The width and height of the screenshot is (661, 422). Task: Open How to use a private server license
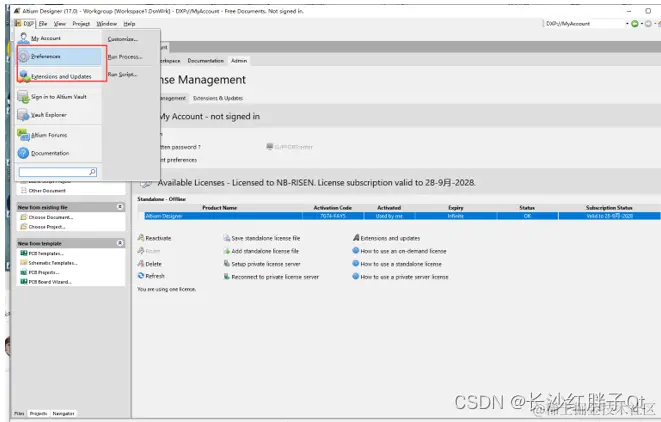404,277
